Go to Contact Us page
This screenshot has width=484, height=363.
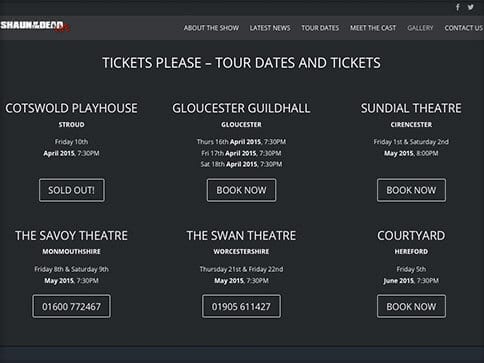click(x=464, y=28)
